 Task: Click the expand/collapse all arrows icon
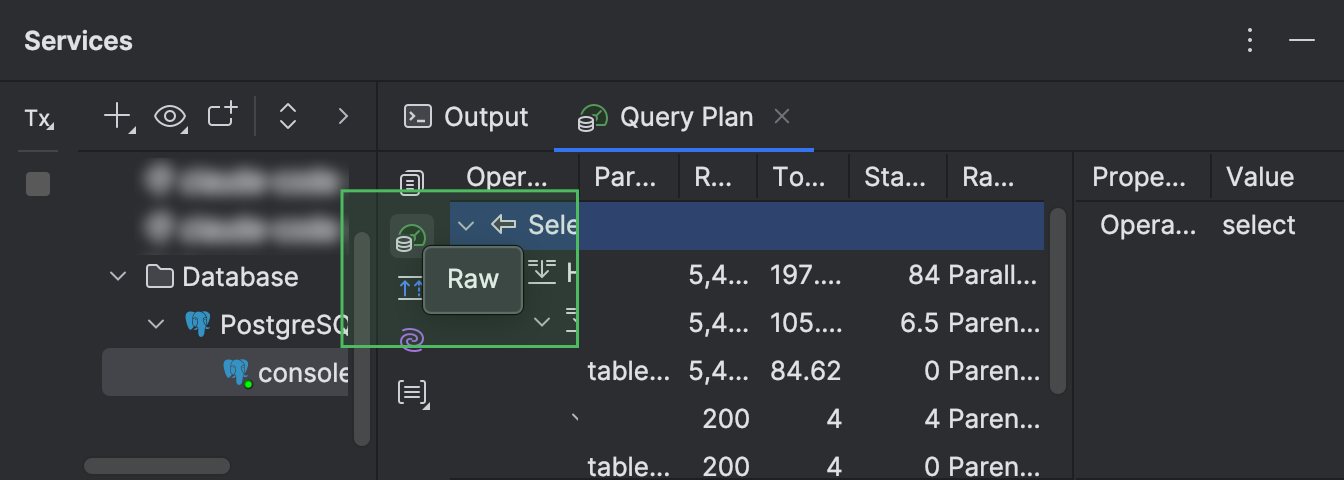(288, 117)
